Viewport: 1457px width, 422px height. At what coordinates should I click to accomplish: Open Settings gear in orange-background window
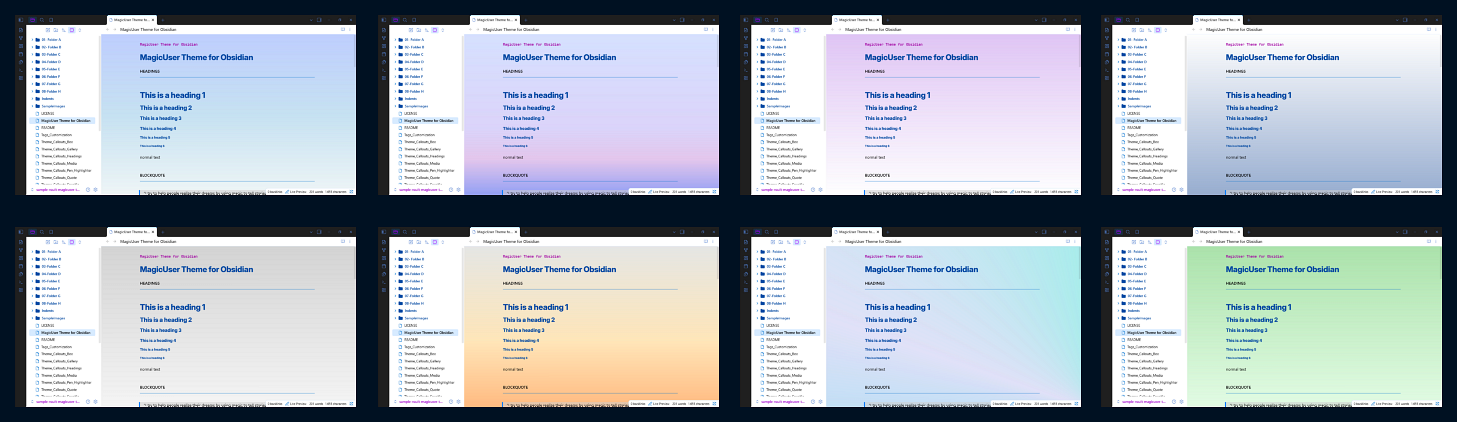458,401
